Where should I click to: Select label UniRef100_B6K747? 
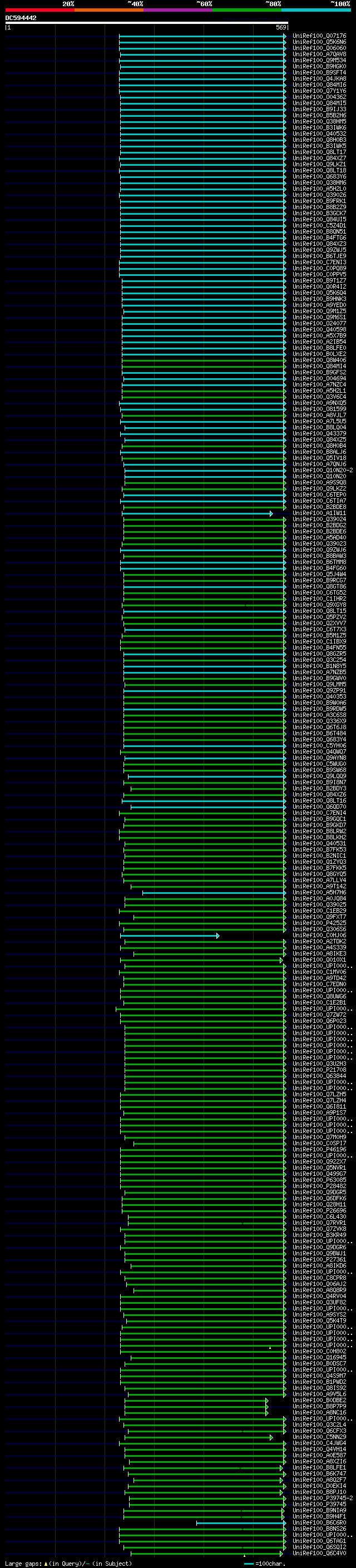[x=319, y=1473]
